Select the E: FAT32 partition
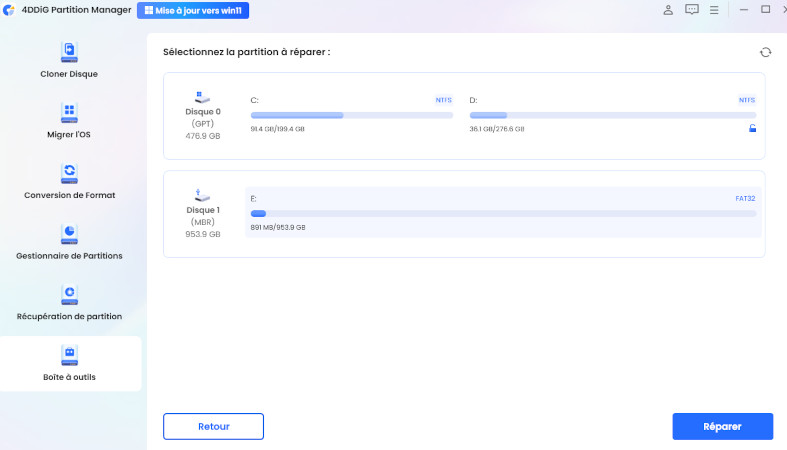 [x=503, y=212]
